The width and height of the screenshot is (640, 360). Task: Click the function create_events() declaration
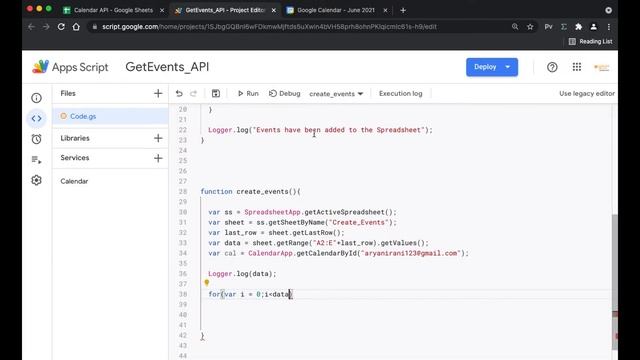click(250, 191)
